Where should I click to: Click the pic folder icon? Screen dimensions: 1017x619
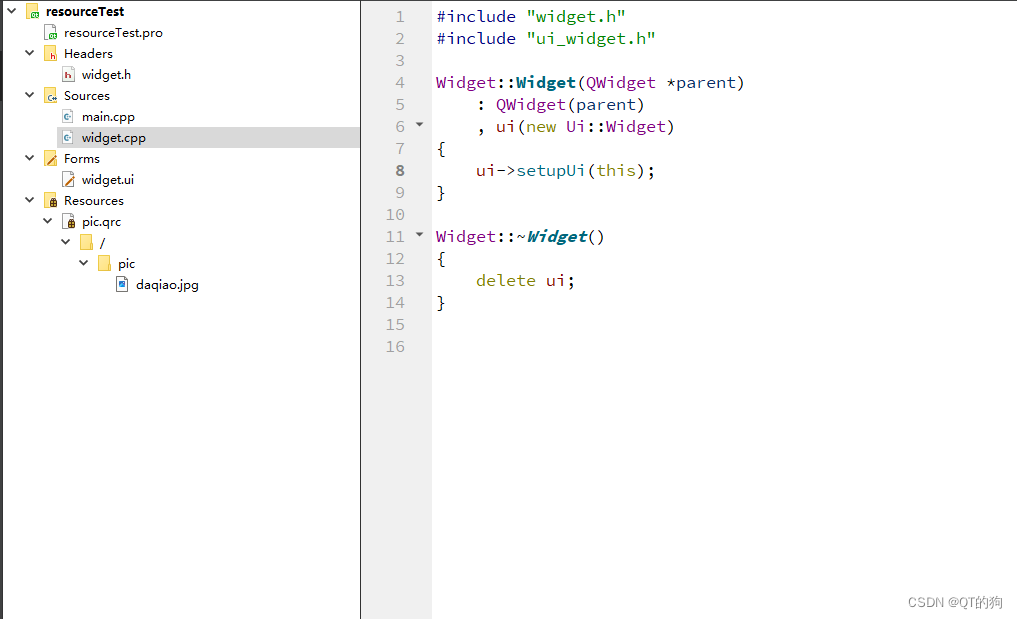(x=104, y=263)
